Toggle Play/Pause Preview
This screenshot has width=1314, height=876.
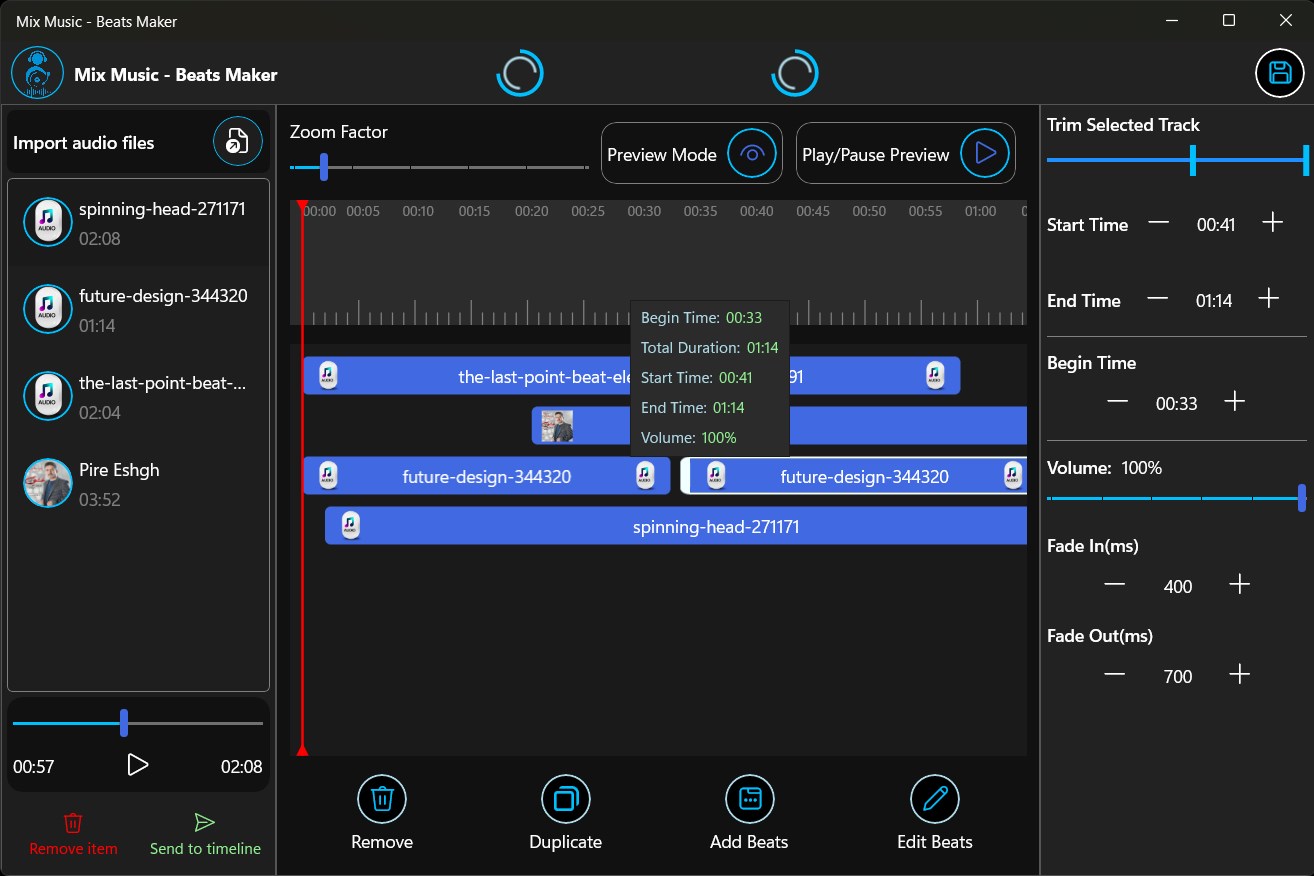click(x=985, y=153)
